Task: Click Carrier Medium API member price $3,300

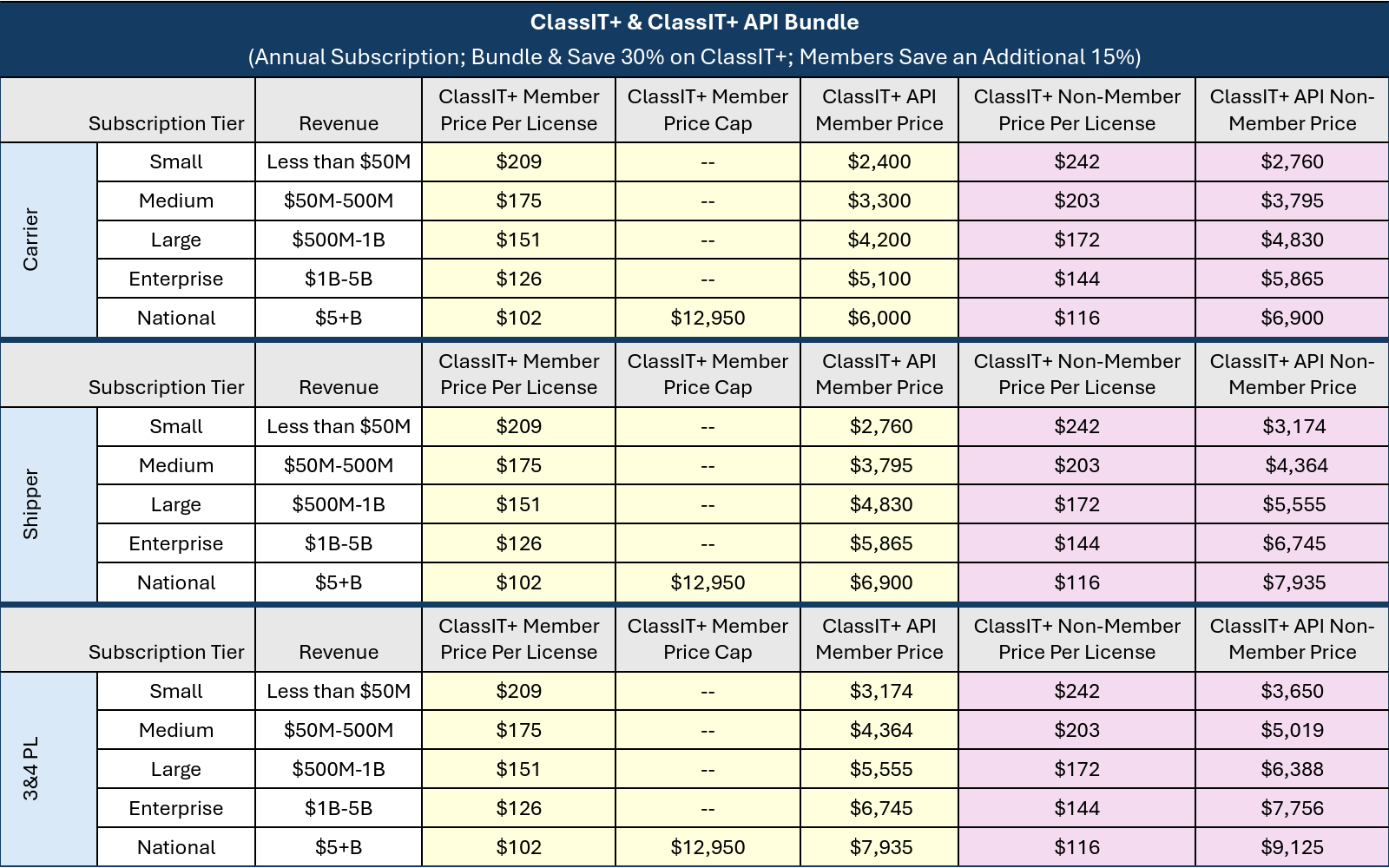Action: tap(879, 201)
